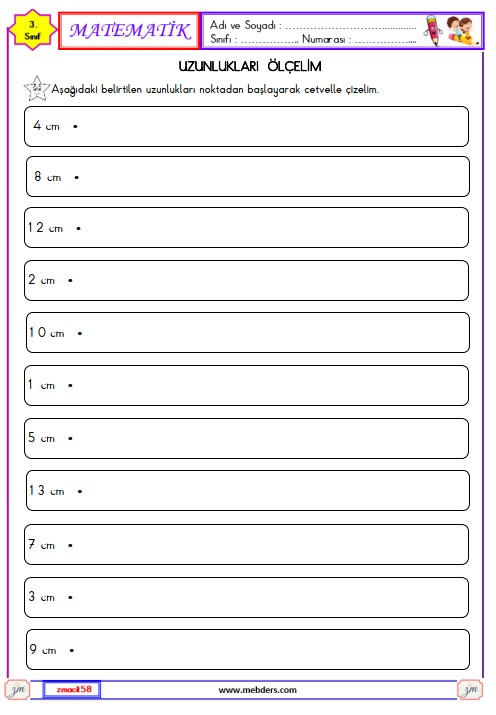Click the two children illustration
This screenshot has height=715, width=496.
coord(461,30)
